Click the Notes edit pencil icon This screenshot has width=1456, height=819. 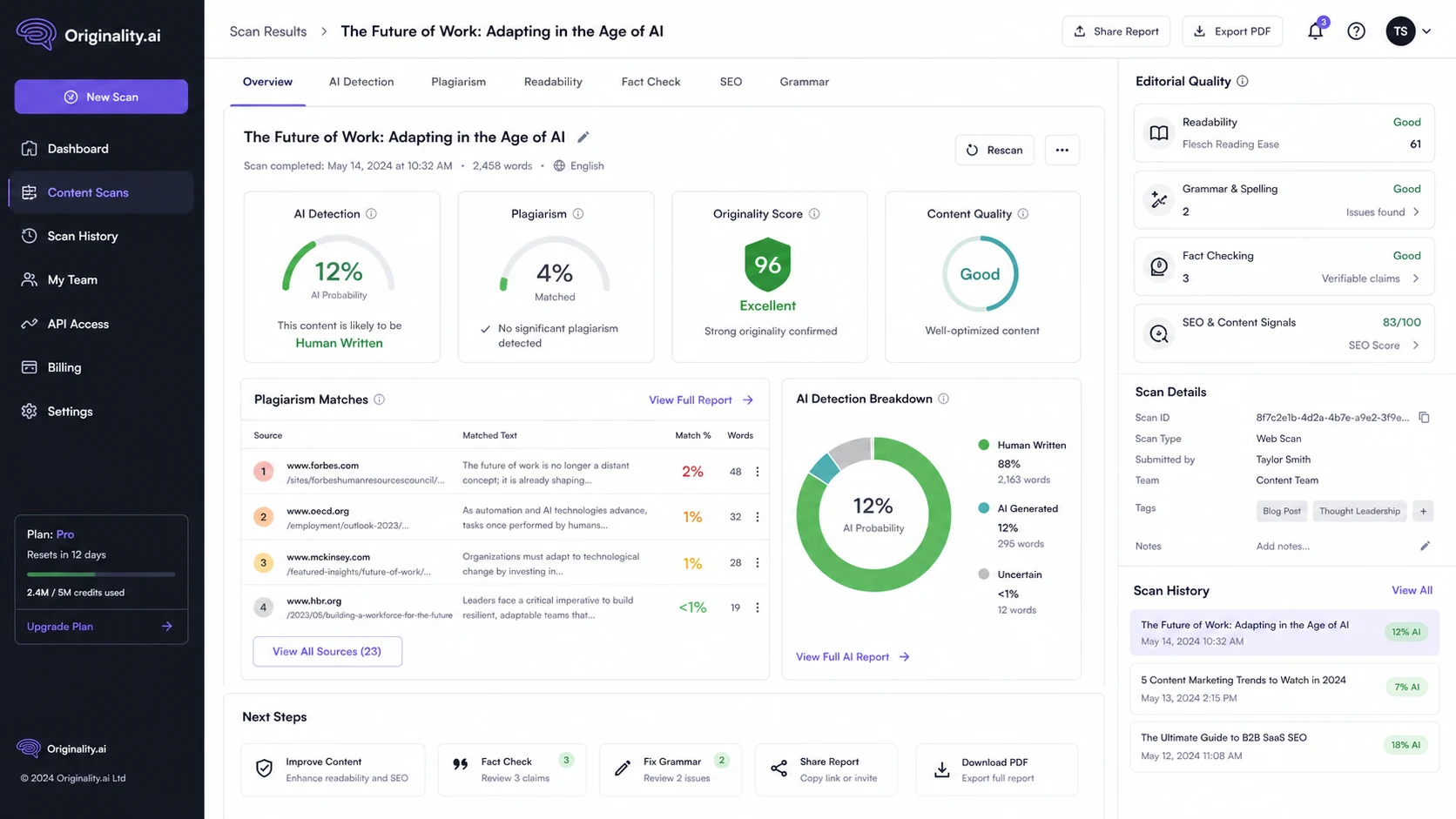pos(1425,546)
